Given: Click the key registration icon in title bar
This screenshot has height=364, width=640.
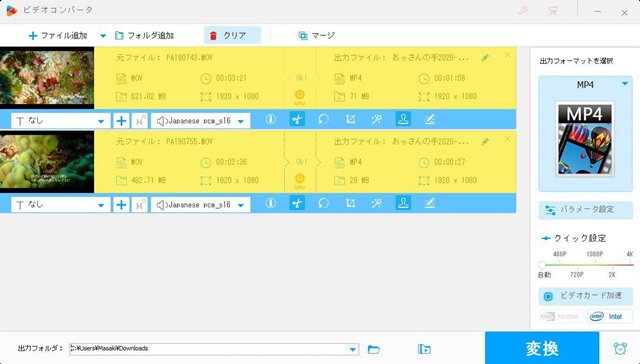Looking at the screenshot, I should 523,10.
